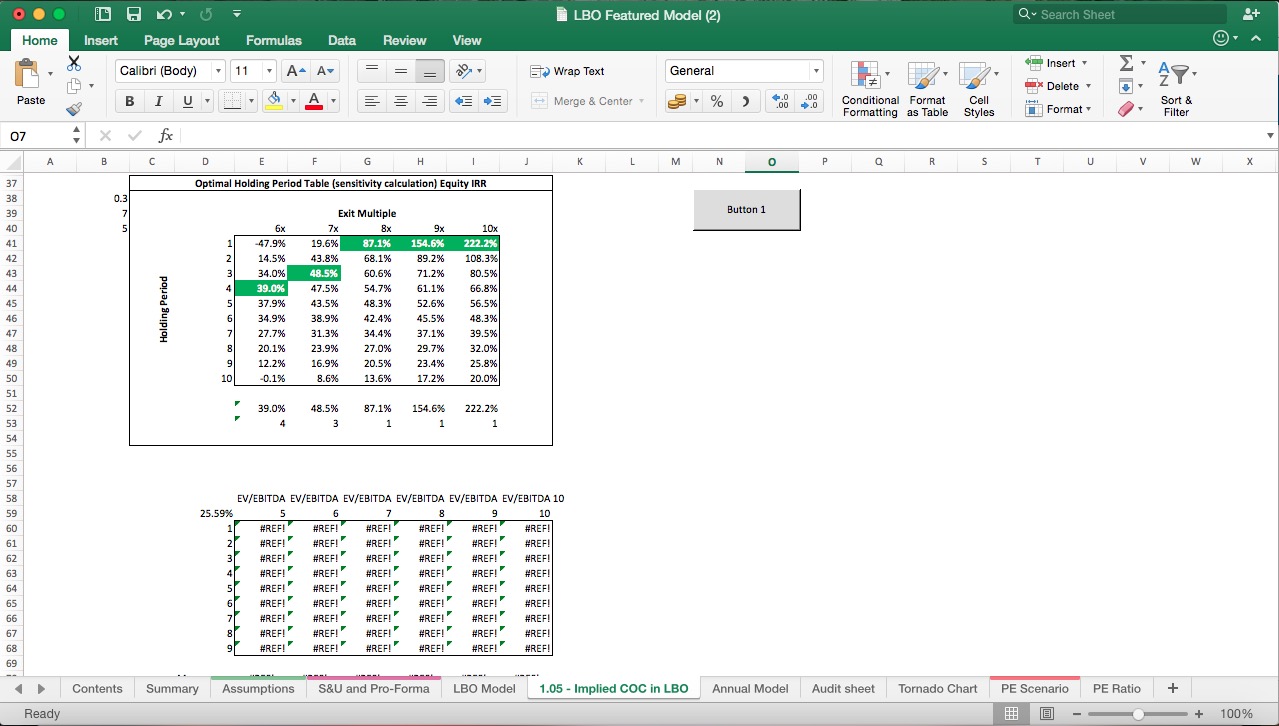Select the Format as Table icon
Image resolution: width=1279 pixels, height=726 pixels.
point(926,88)
